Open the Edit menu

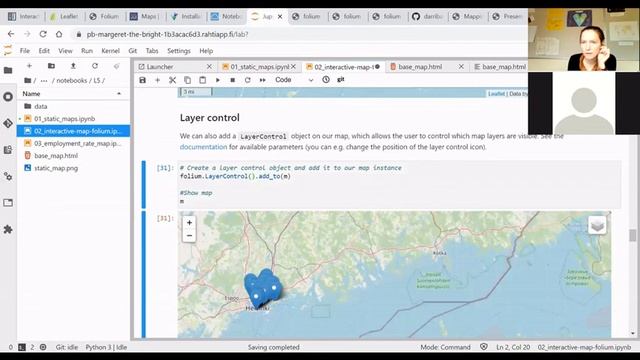(44, 51)
